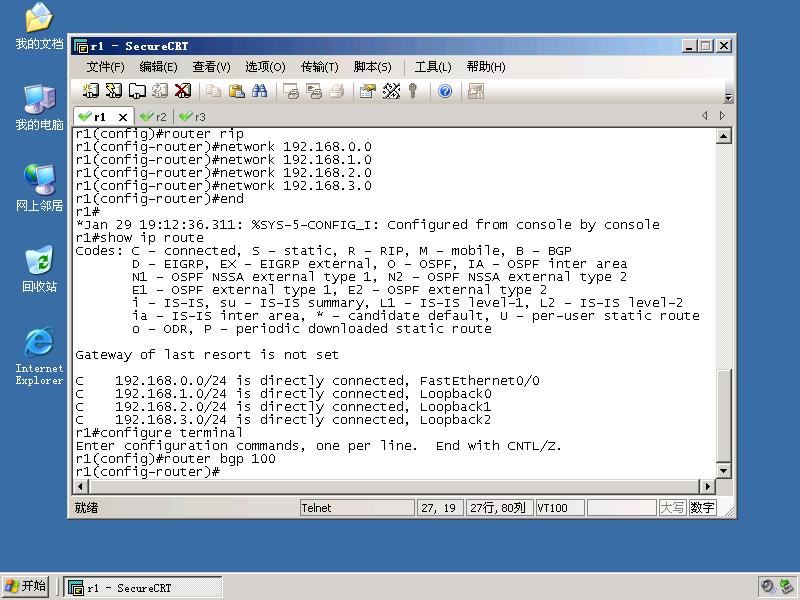Click the blue Help question icon

point(445,91)
